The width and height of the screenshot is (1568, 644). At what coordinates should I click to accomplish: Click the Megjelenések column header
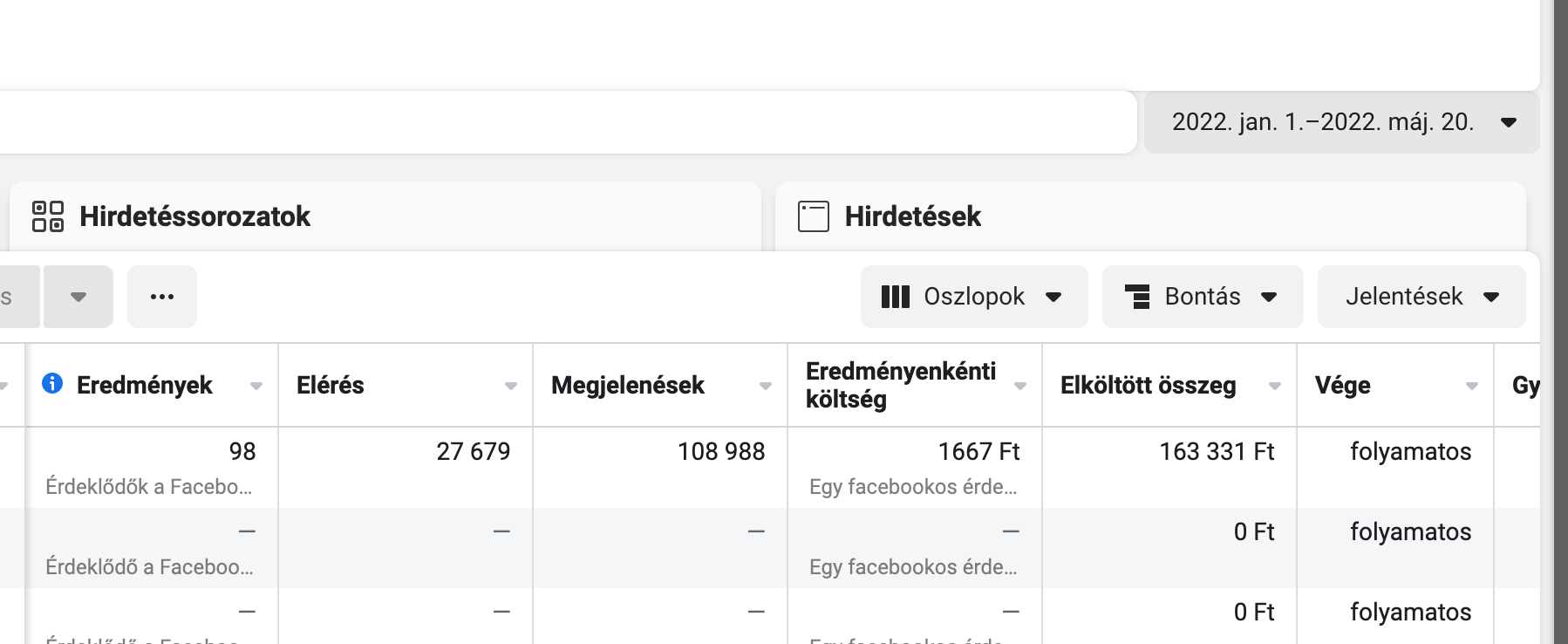tap(628, 385)
